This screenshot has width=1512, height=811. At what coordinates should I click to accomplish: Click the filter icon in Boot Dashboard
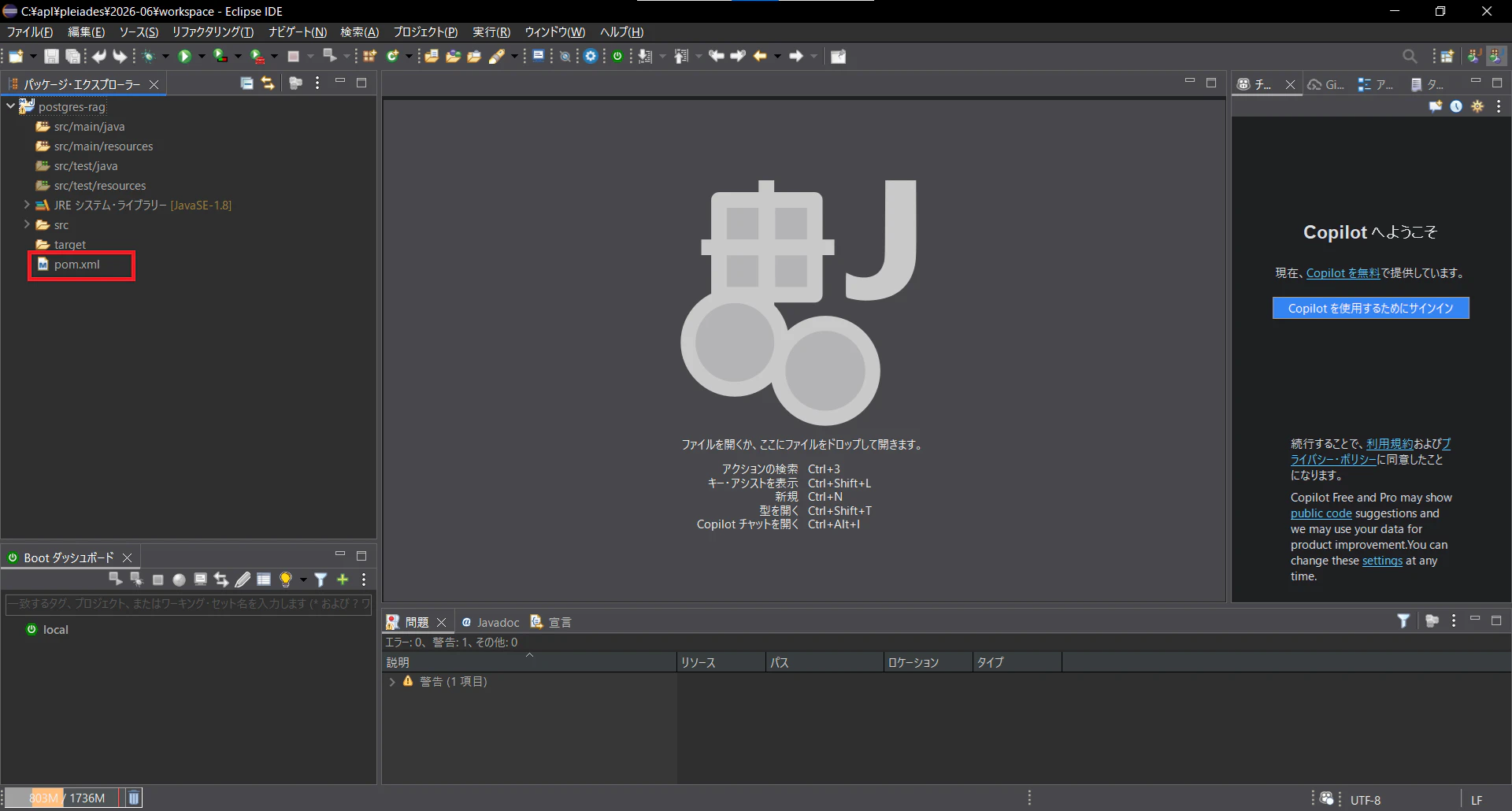321,580
